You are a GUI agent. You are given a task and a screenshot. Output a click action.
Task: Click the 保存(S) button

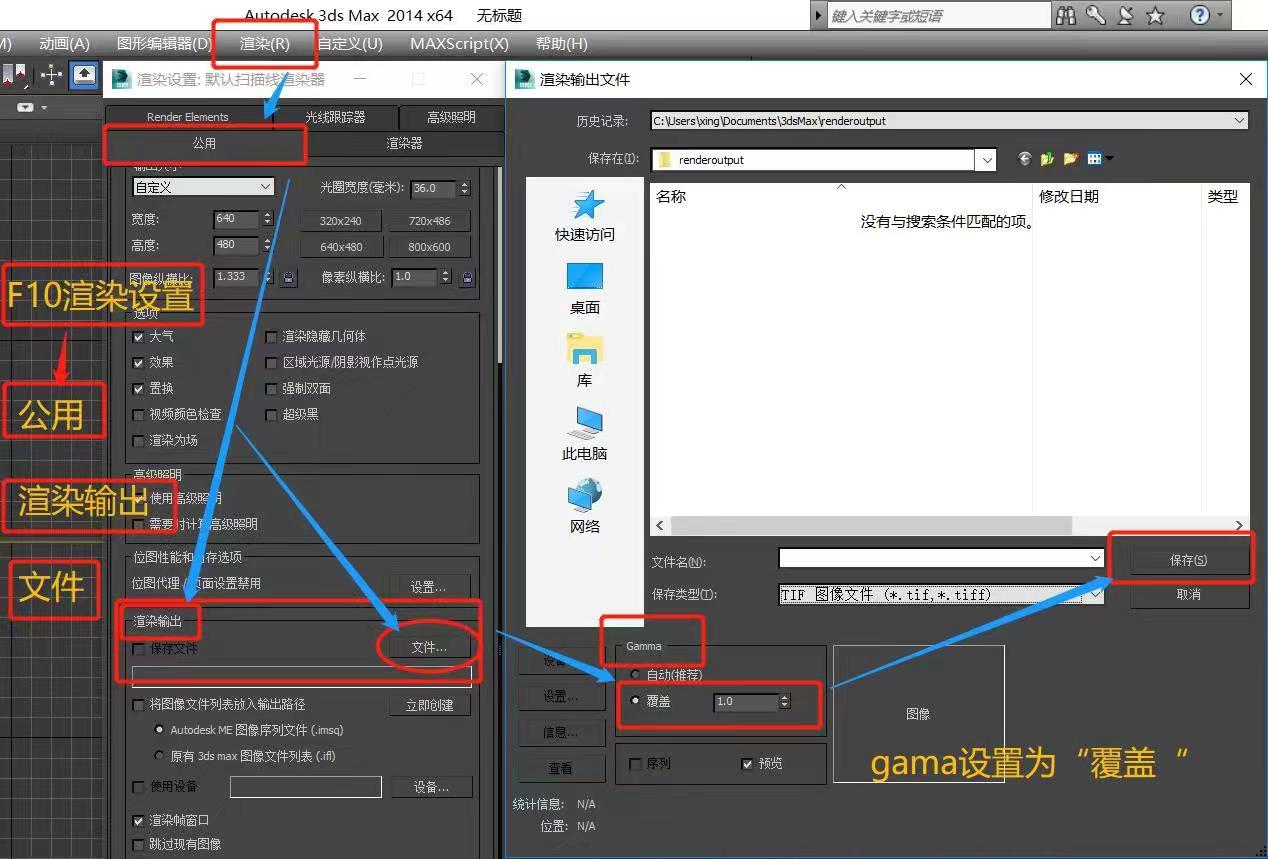click(x=1186, y=560)
